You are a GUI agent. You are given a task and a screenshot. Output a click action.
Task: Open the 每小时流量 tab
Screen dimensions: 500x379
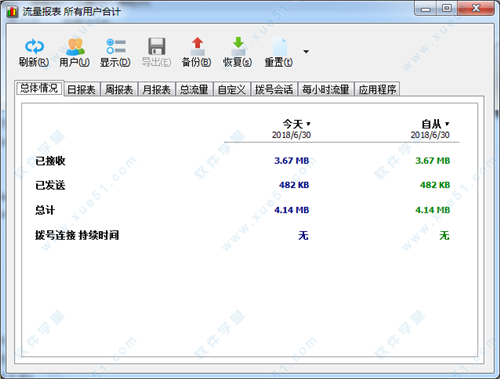[326, 89]
